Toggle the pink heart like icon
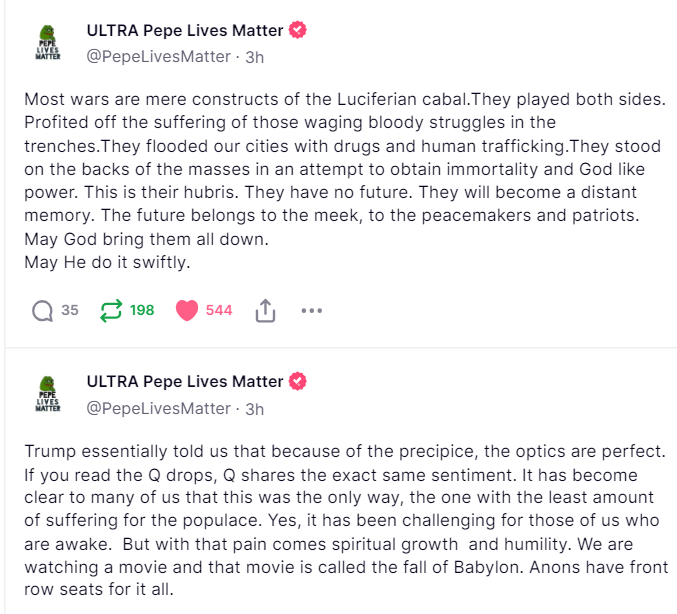 coord(187,311)
